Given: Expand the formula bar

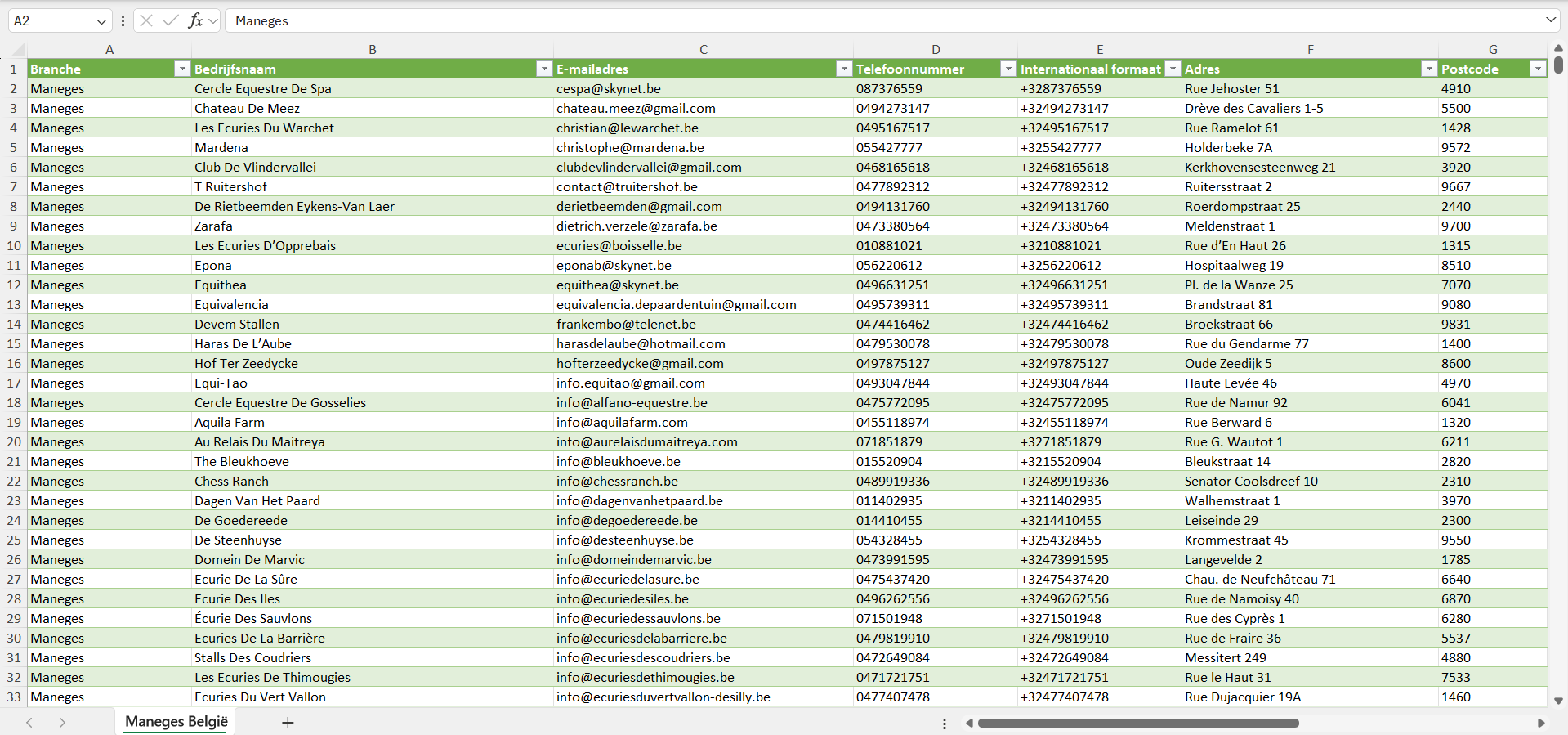Looking at the screenshot, I should click(1550, 20).
